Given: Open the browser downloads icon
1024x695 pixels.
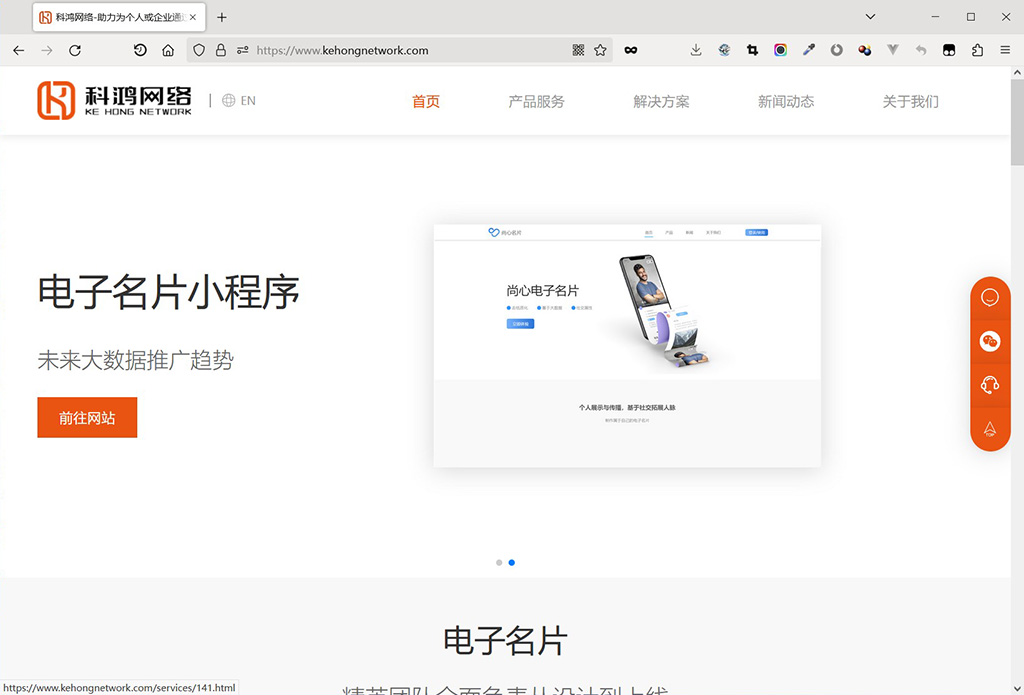Looking at the screenshot, I should click(695, 49).
